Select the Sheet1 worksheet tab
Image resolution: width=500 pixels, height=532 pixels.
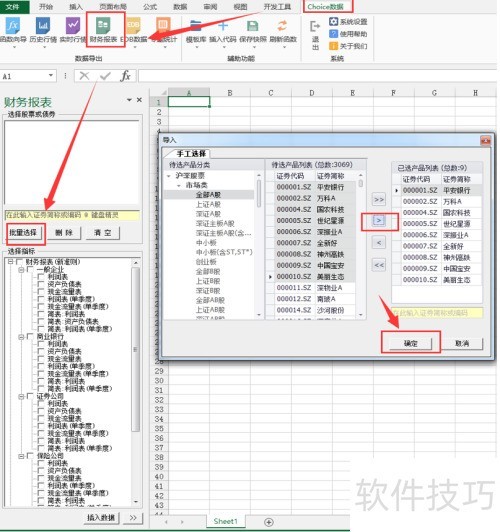[x=225, y=521]
